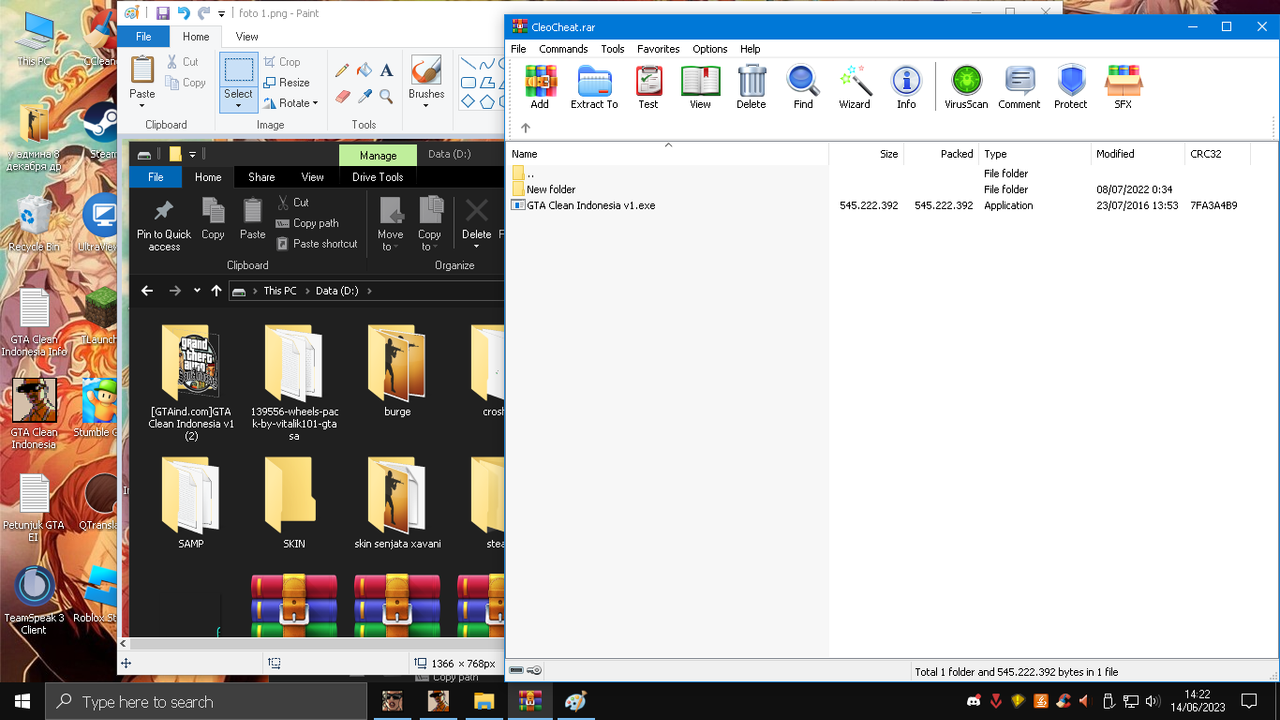1280x720 pixels.
Task: Click the Back arrow in File Explorer
Action: [x=147, y=291]
